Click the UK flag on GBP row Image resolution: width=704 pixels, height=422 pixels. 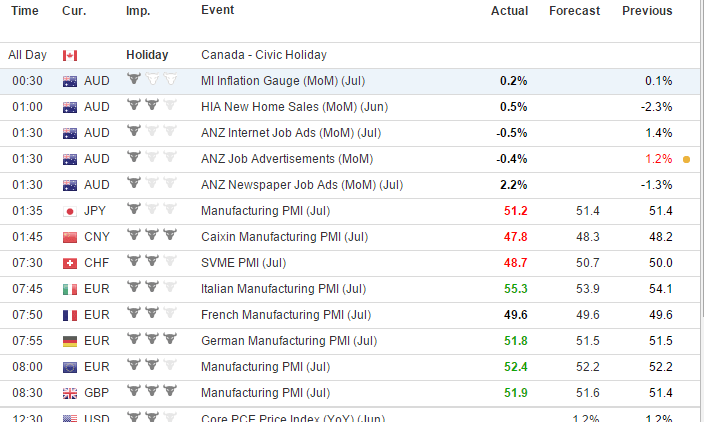(70, 394)
